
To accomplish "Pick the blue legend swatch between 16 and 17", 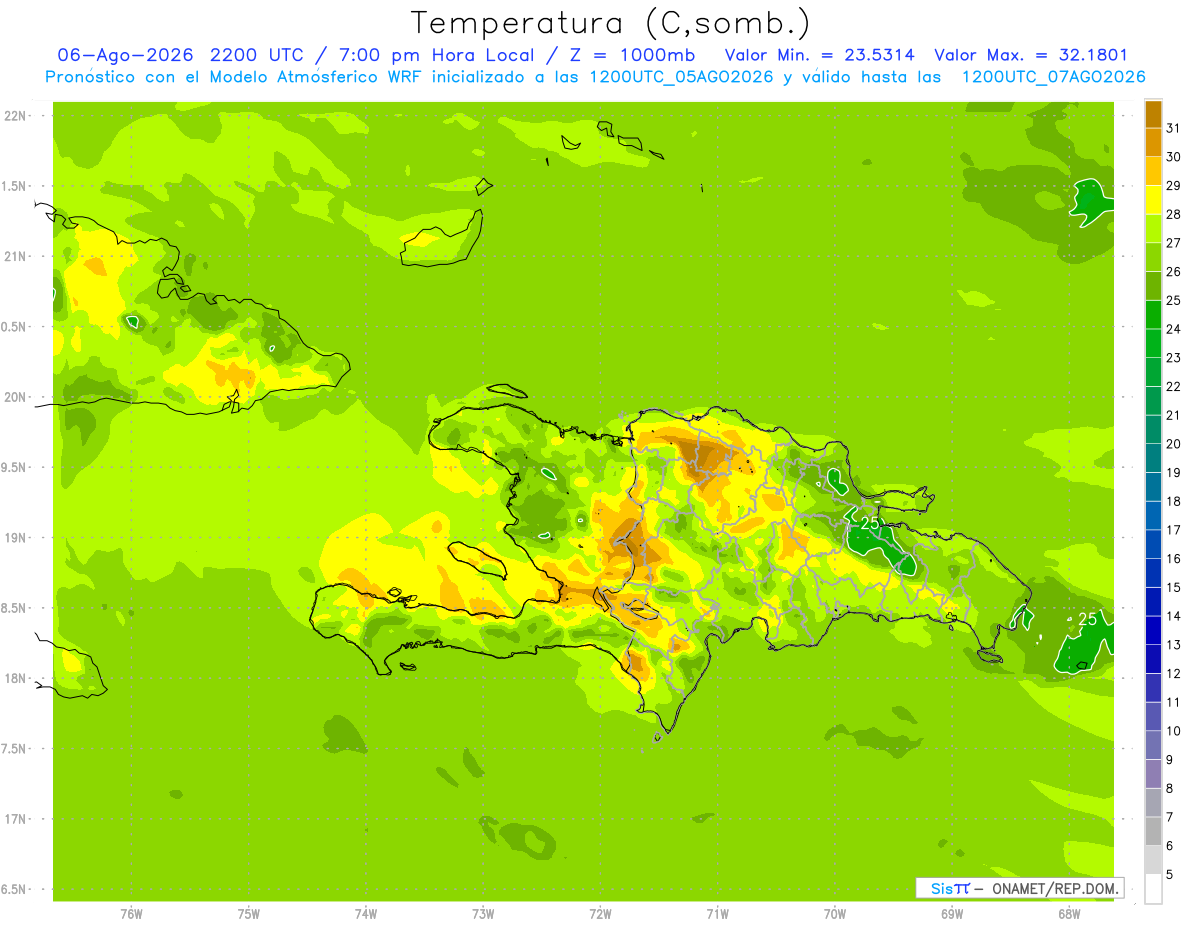I will pos(1153,544).
